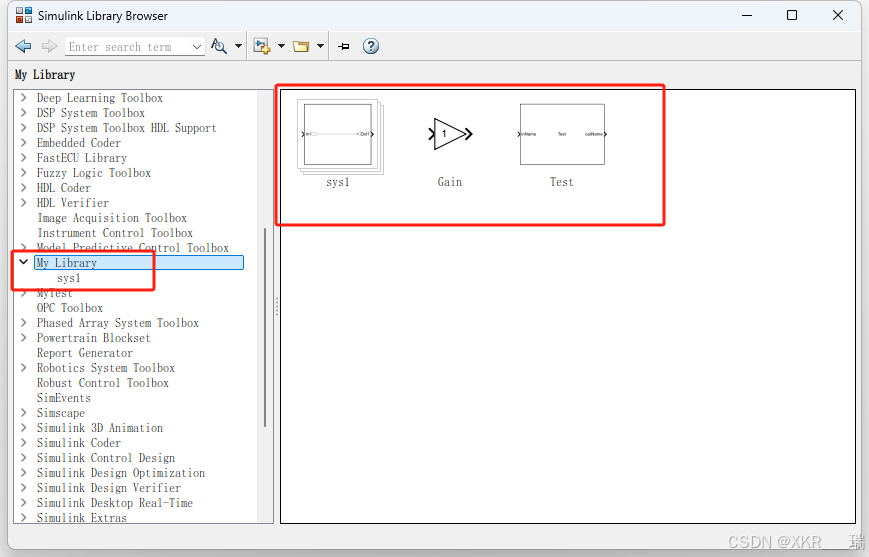
Task: Select Fuzzy Logic Toolbox label
Action: [94, 173]
